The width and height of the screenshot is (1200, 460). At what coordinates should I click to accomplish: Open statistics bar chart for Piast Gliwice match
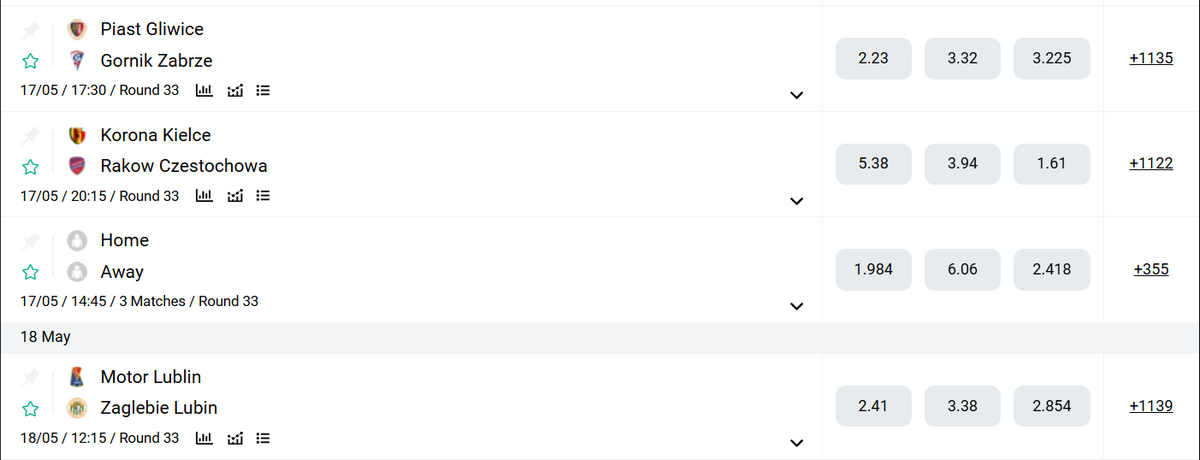click(204, 90)
